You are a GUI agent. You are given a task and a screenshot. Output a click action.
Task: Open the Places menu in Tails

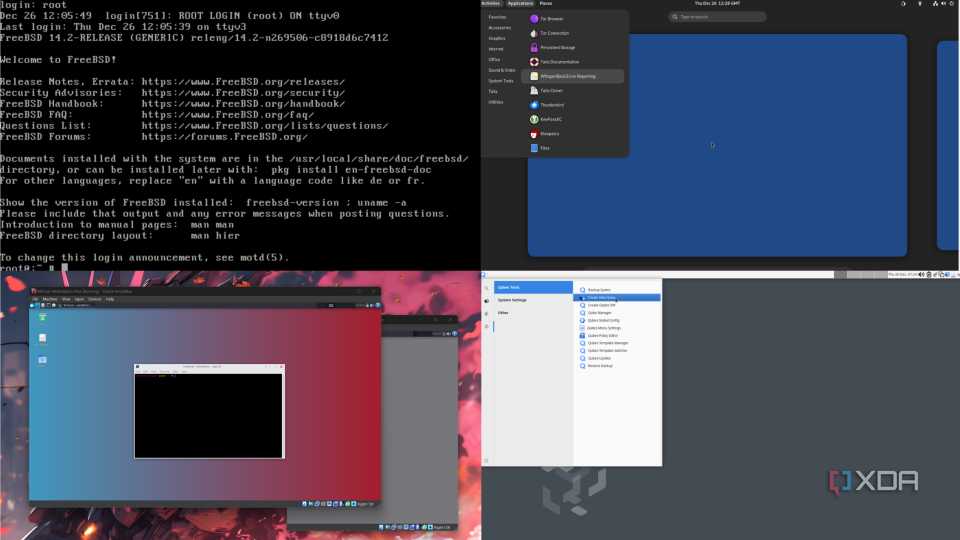[x=546, y=4]
